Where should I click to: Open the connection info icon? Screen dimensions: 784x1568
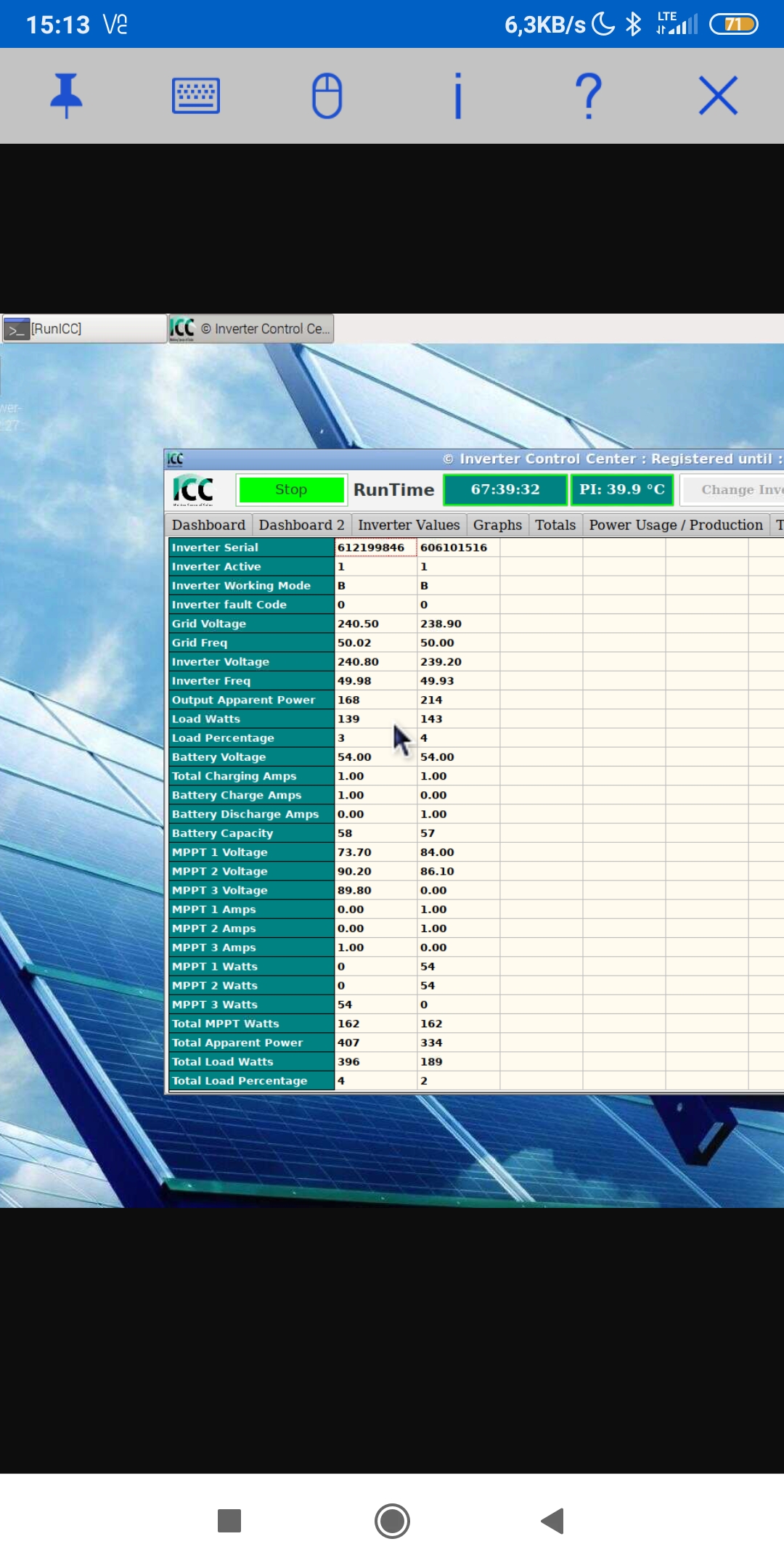click(457, 96)
